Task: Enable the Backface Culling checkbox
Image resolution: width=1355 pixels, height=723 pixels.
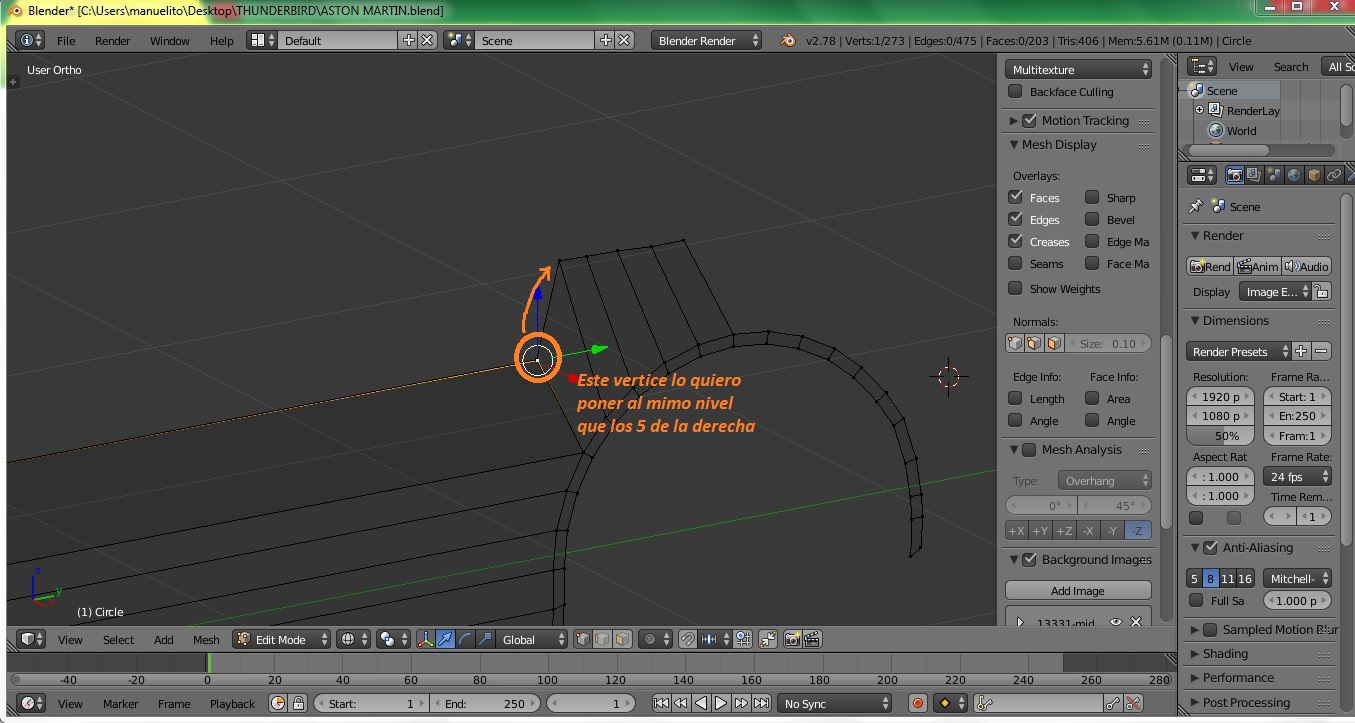Action: click(1016, 92)
